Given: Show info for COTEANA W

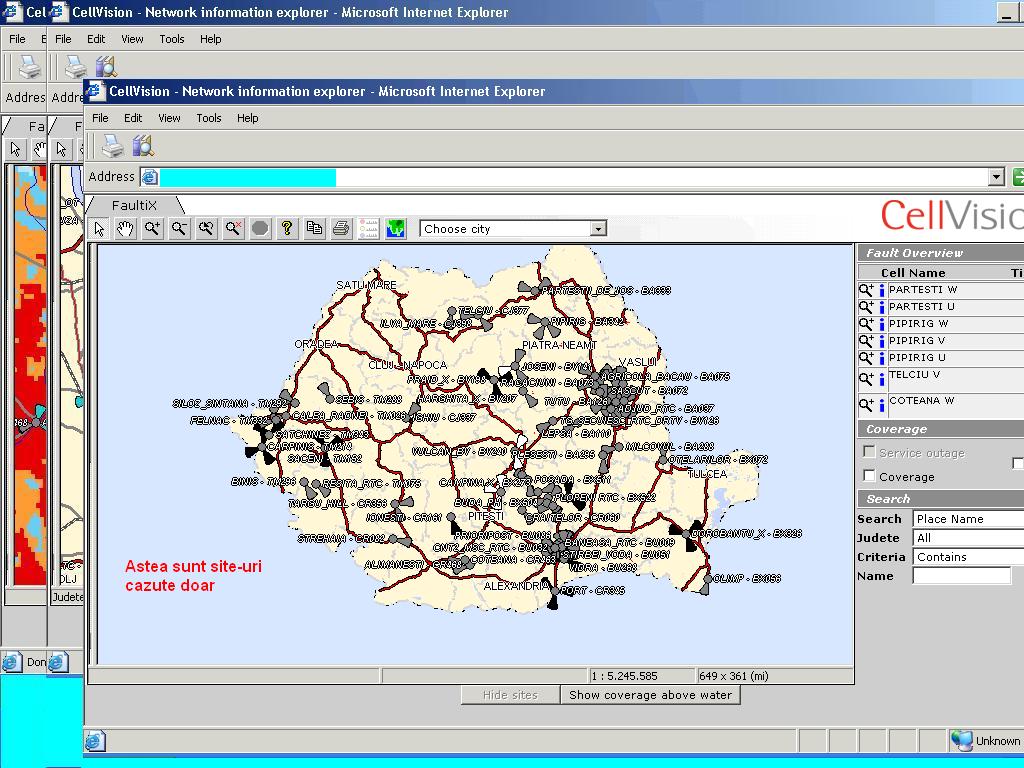Looking at the screenshot, I should click(x=882, y=405).
